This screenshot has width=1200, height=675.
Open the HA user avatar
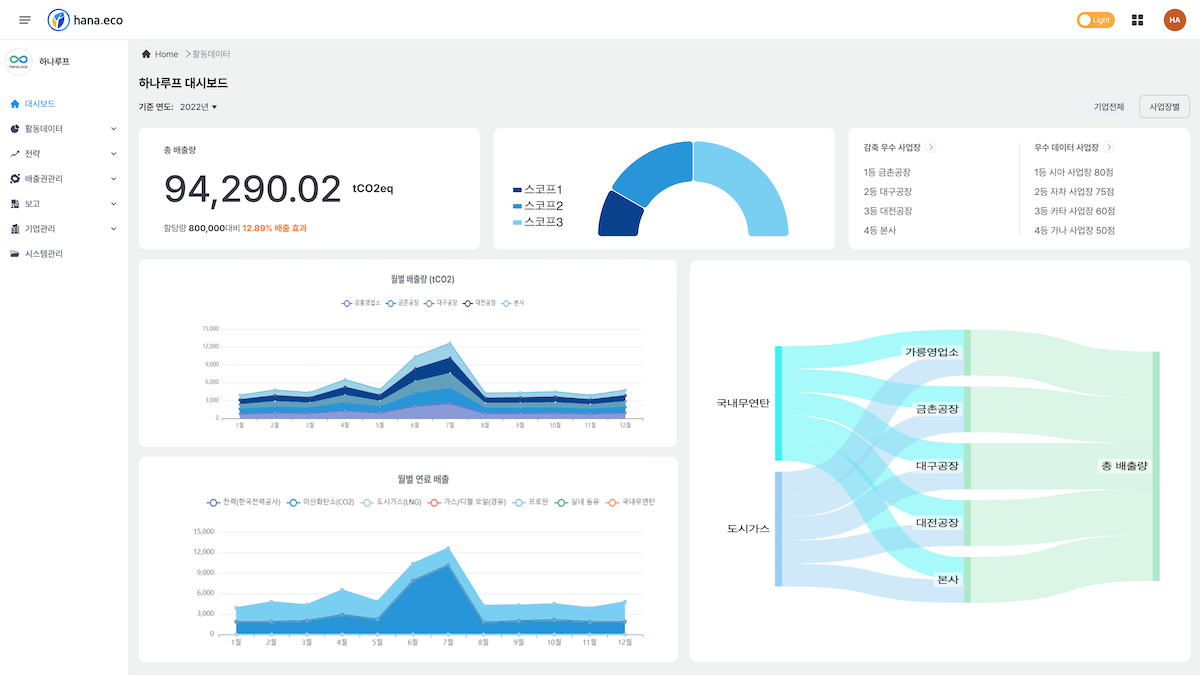click(1174, 20)
